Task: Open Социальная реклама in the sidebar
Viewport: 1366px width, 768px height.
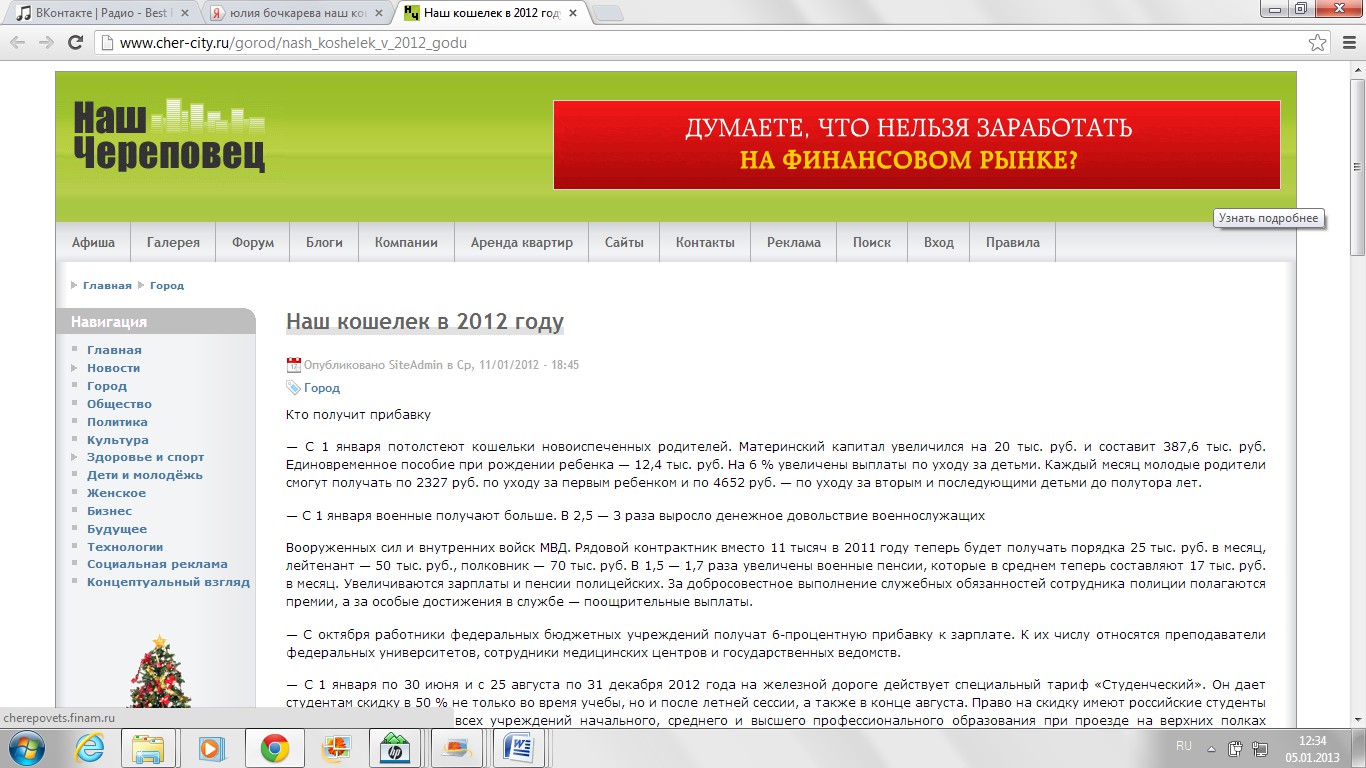Action: coord(157,564)
